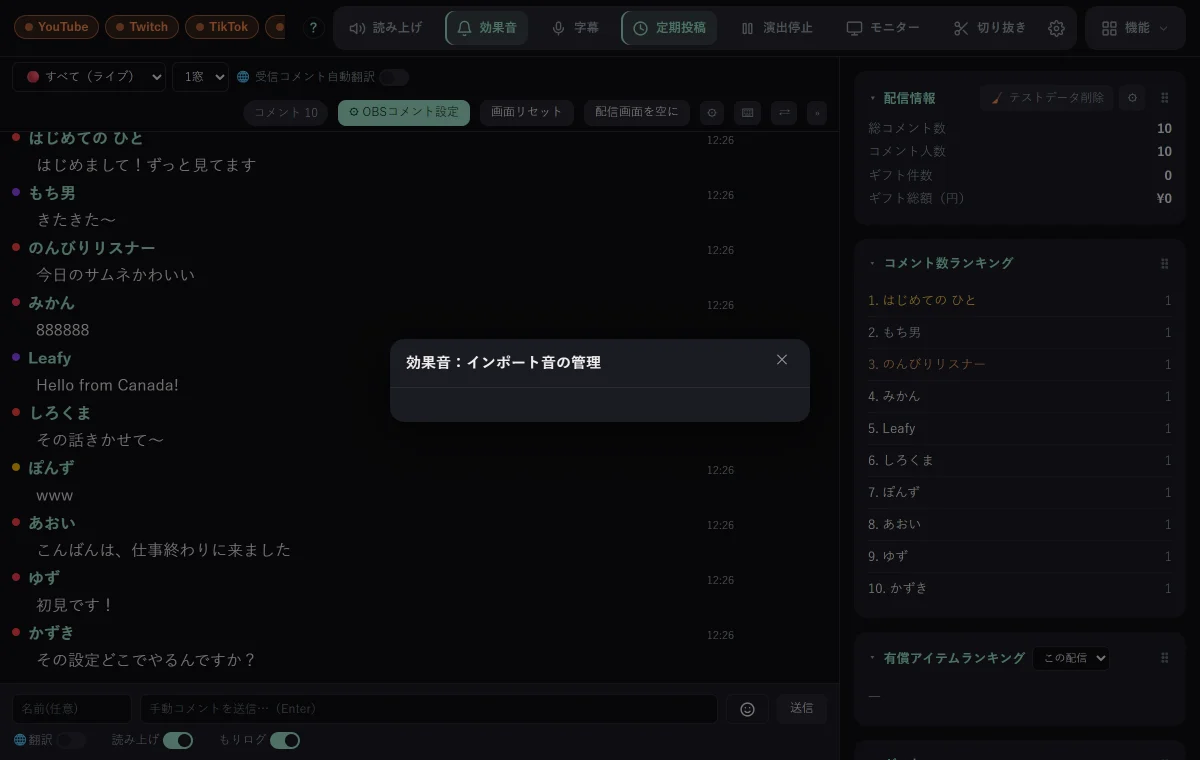Click ranking row '1. はじめての ひと'

(1019, 300)
